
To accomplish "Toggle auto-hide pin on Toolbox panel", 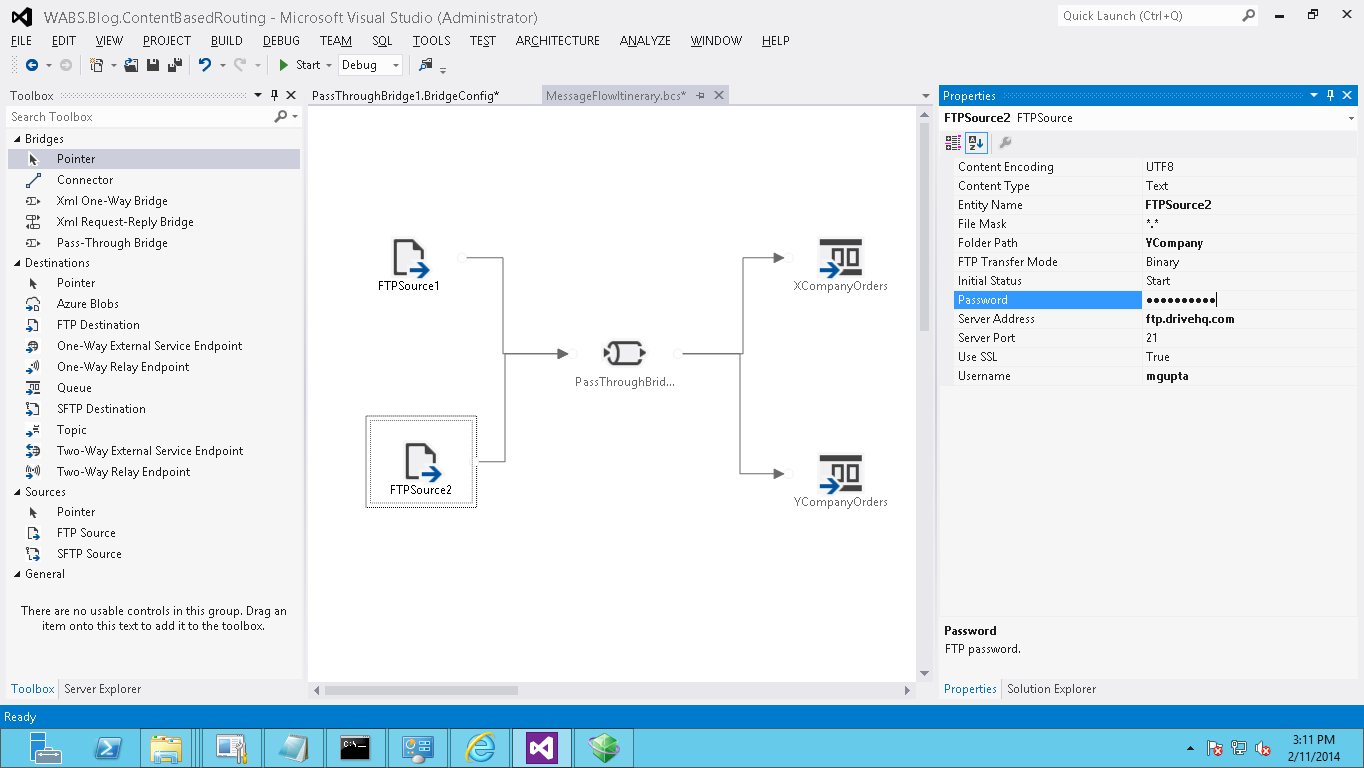I will click(274, 96).
